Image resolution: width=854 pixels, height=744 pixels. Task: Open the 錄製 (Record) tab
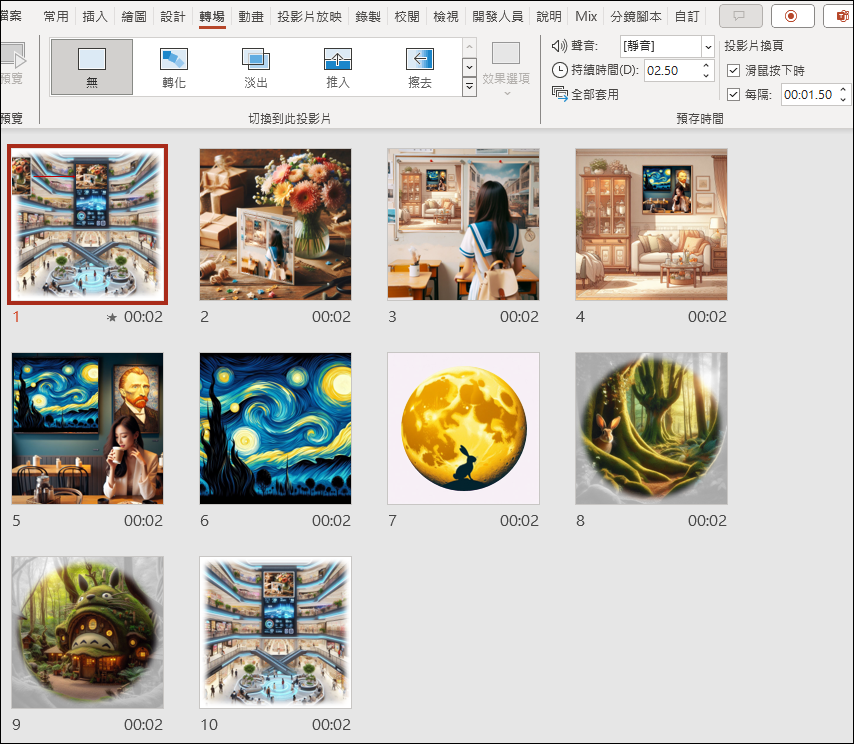(x=368, y=16)
